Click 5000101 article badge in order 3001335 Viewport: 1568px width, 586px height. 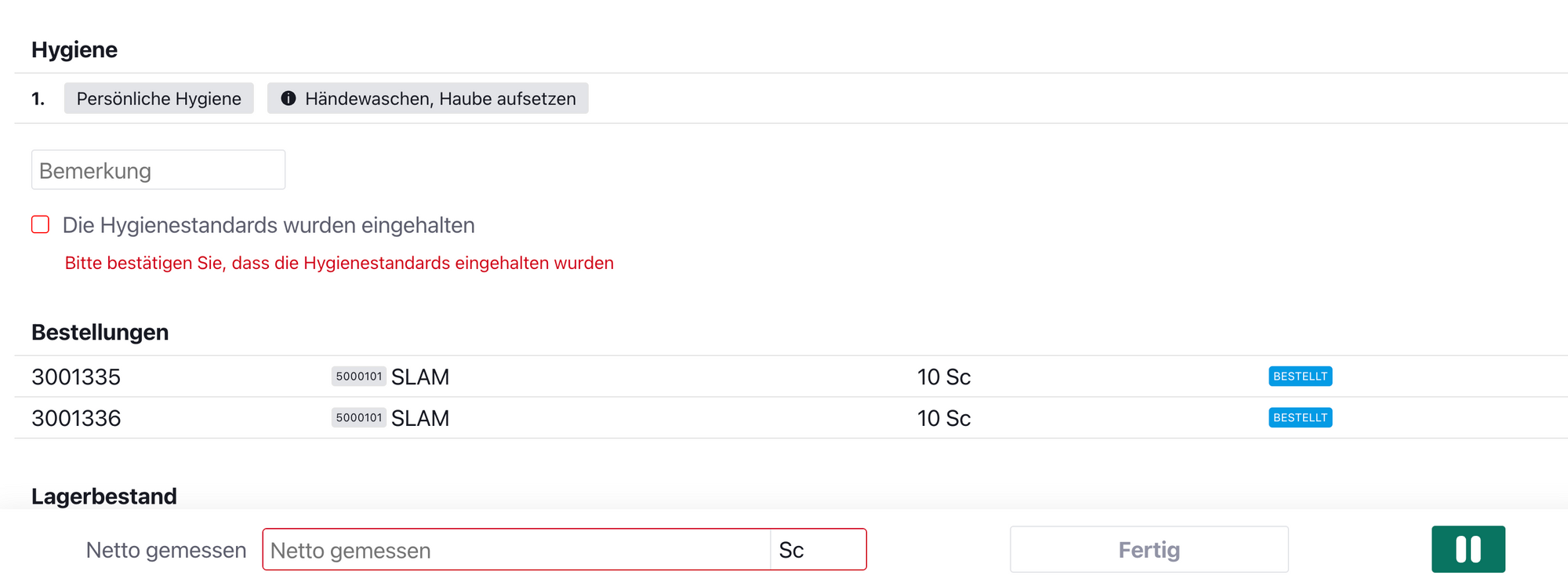click(x=358, y=377)
